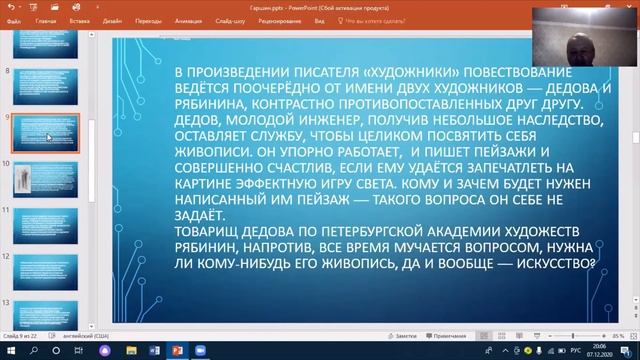Toggle the Примечания comments pane button
The image size is (640, 360).
[446, 336]
